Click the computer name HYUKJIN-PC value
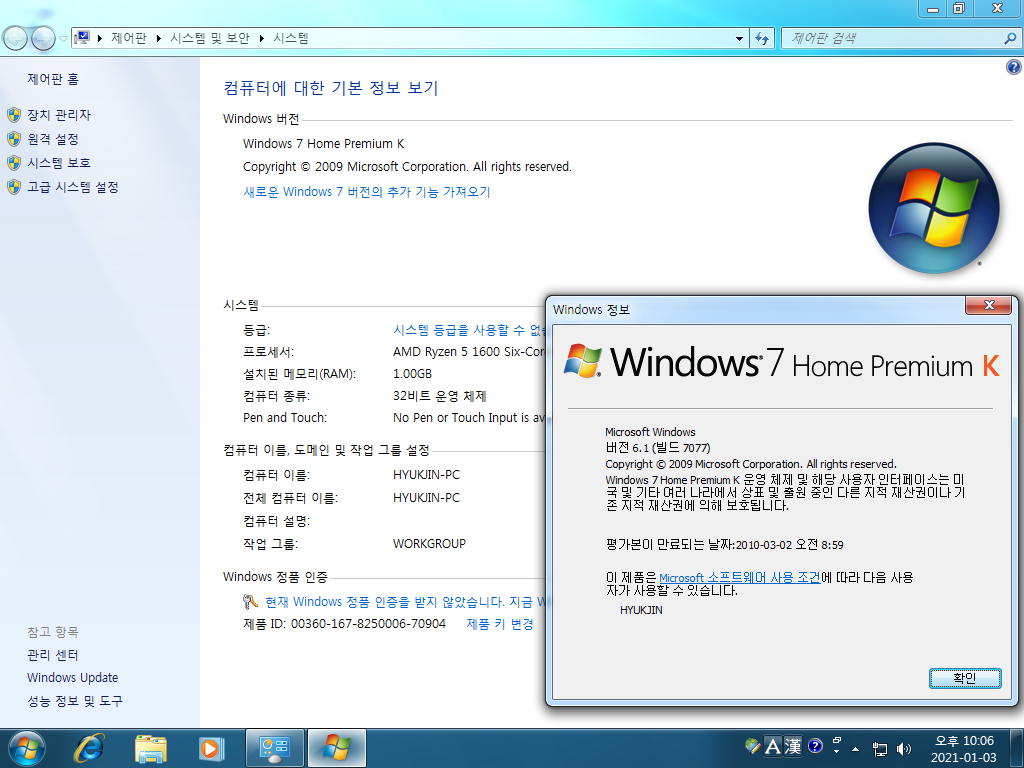Screen dimensions: 1024x768 click(426, 475)
